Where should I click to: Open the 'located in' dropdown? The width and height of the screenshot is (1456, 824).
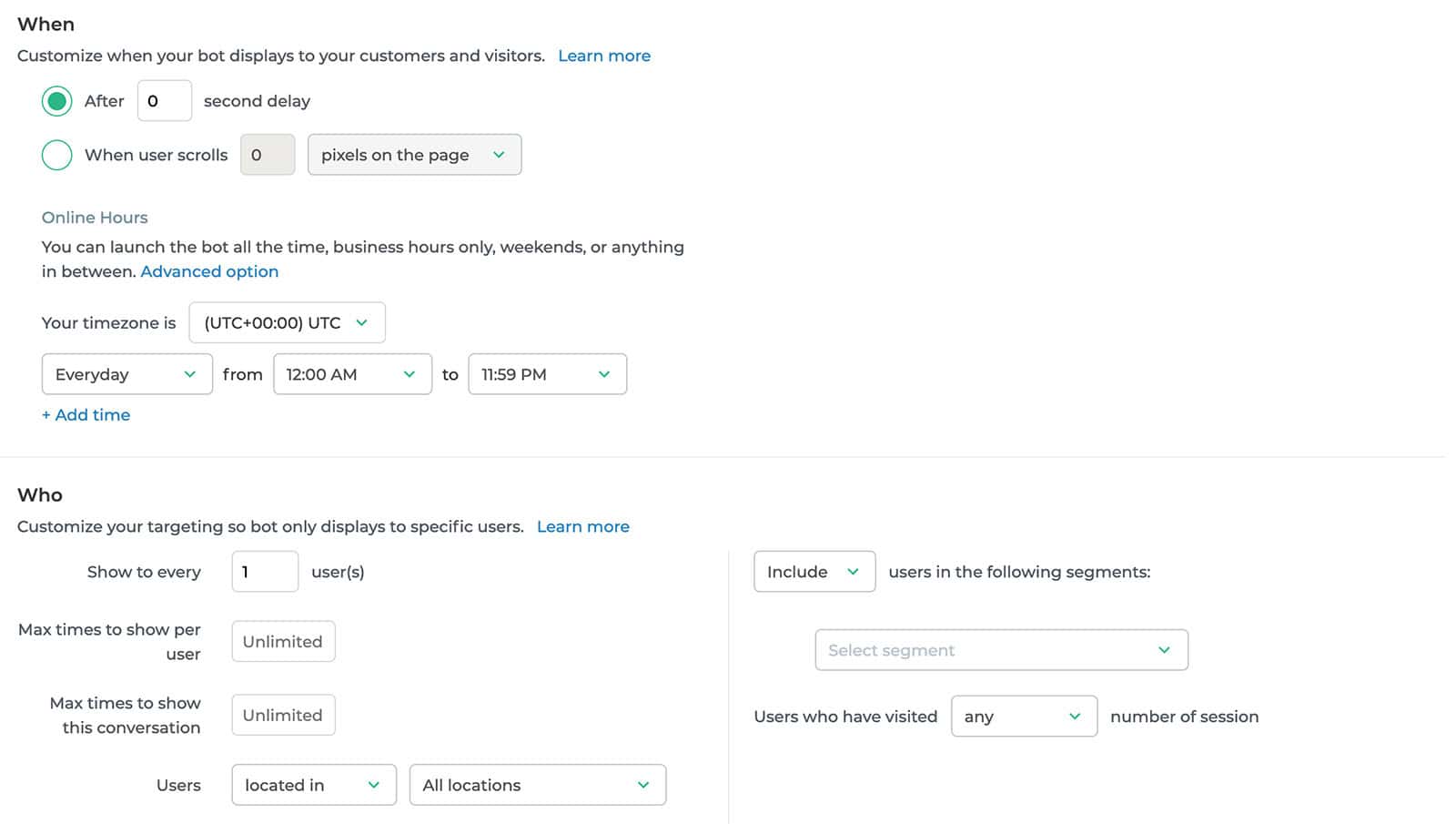314,785
